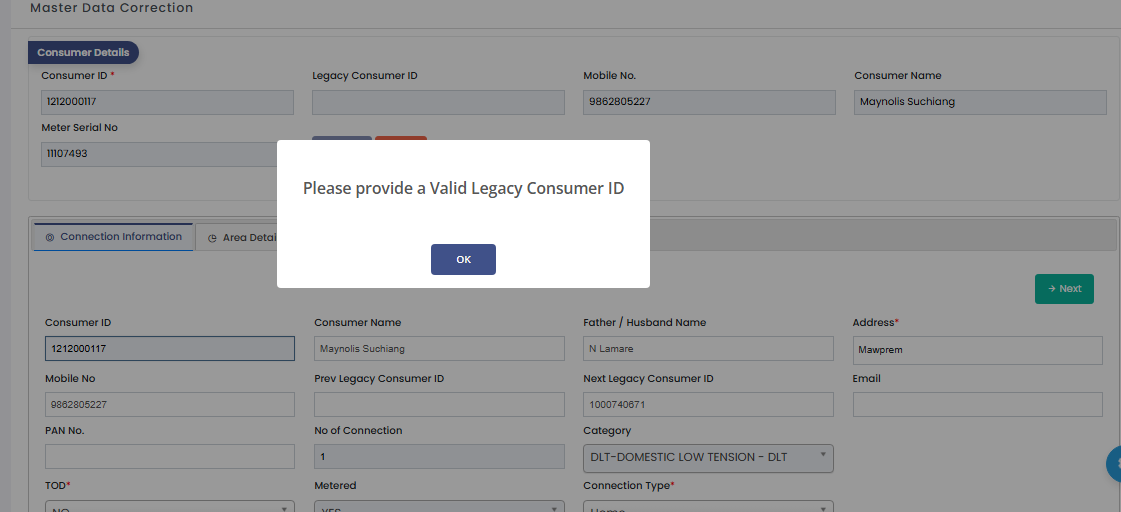The height and width of the screenshot is (512, 1121).
Task: Click the Meter Serial No field
Action: point(160,154)
